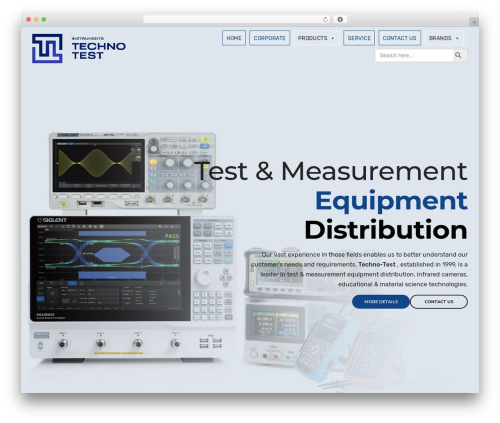The image size is (500, 423).
Task: Click the outlined Contact Us button
Action: (439, 302)
